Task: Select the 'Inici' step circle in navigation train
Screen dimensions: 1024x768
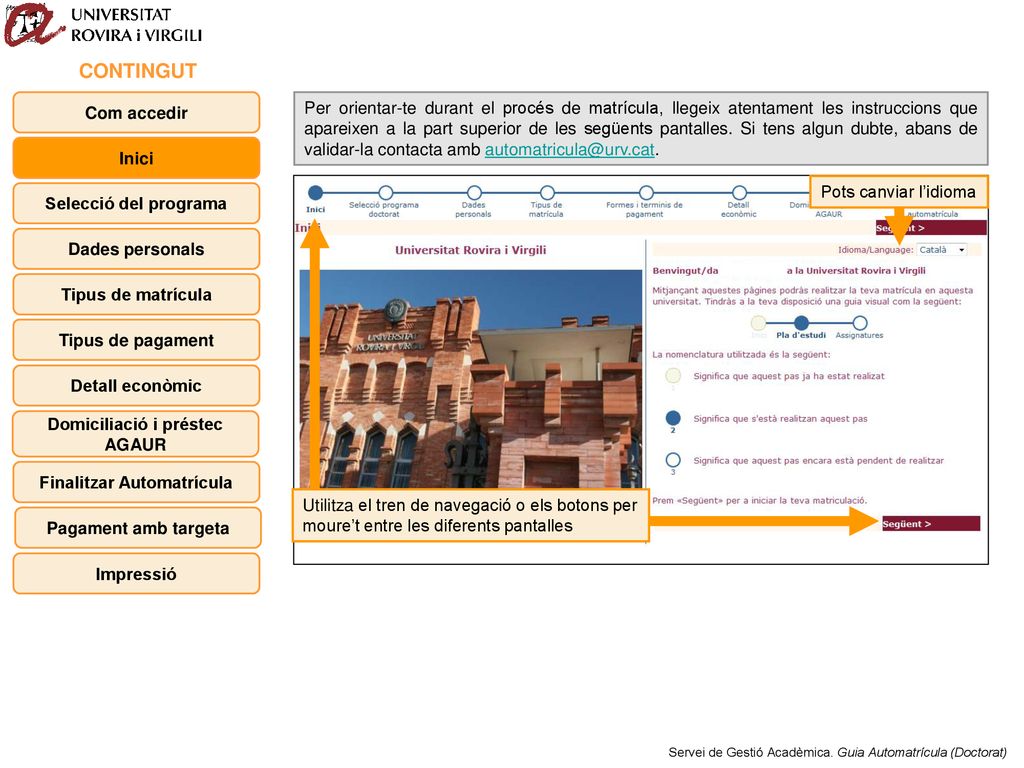Action: point(315,192)
